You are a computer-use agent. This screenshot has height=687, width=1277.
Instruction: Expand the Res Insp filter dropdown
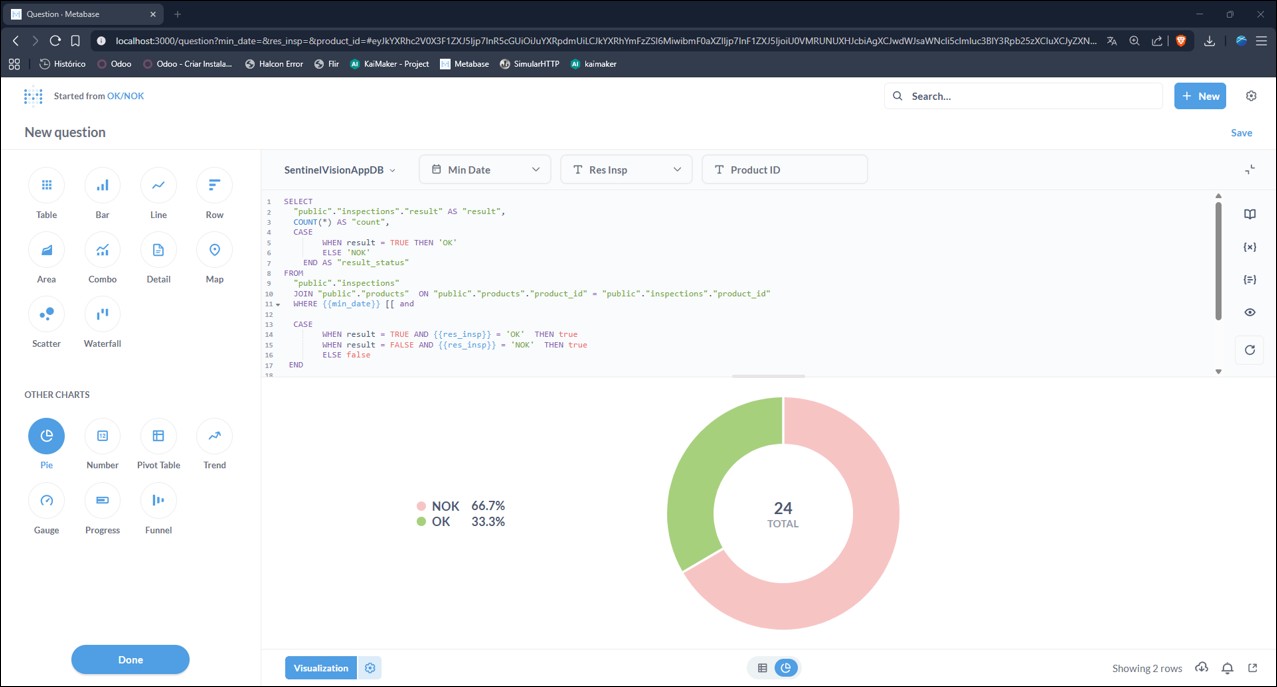click(x=627, y=170)
